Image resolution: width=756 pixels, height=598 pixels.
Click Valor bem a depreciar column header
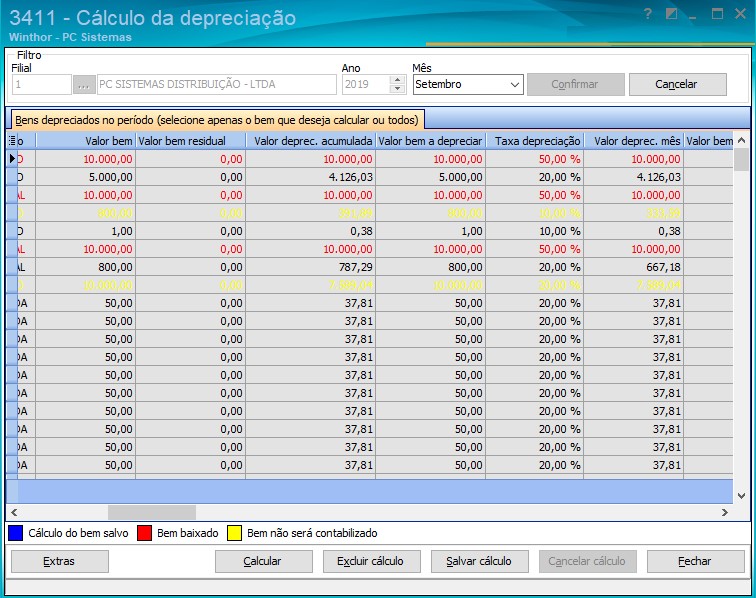(431, 141)
